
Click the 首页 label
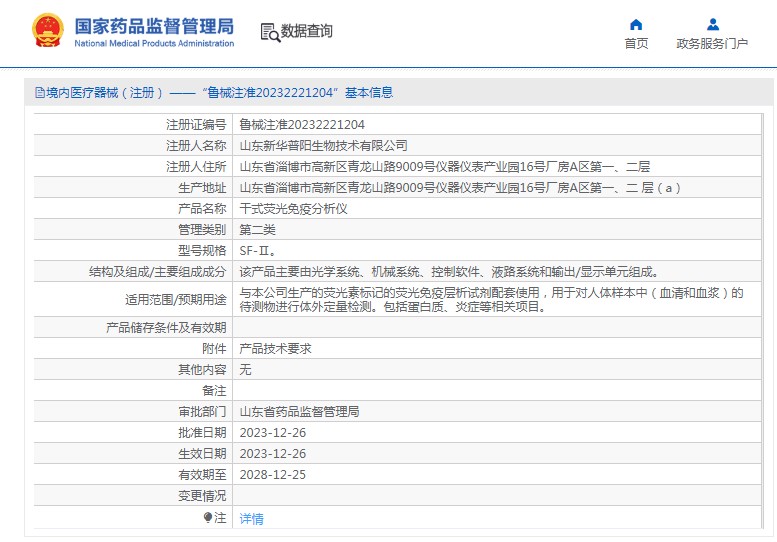pos(636,44)
